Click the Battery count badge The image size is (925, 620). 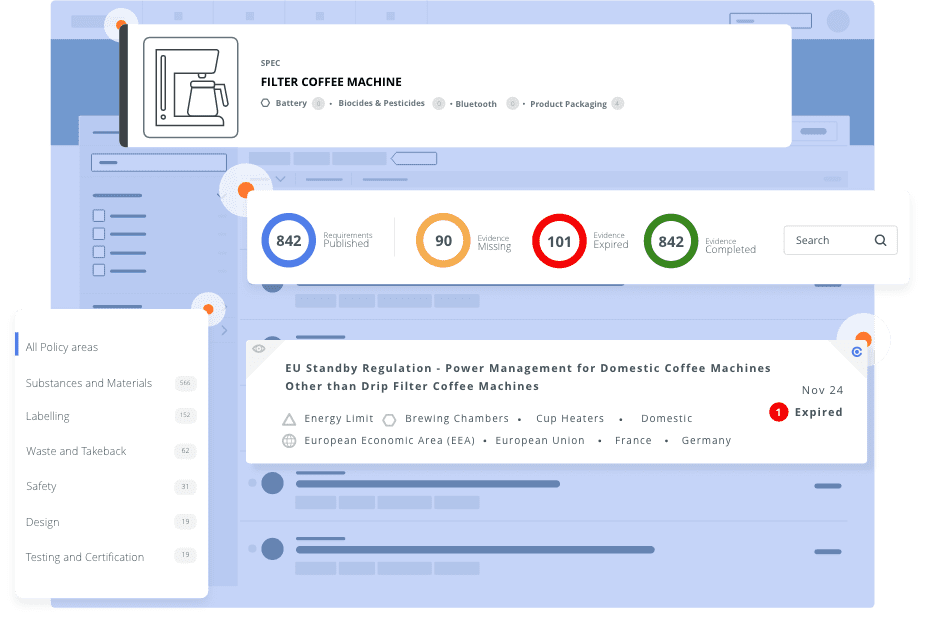point(318,104)
